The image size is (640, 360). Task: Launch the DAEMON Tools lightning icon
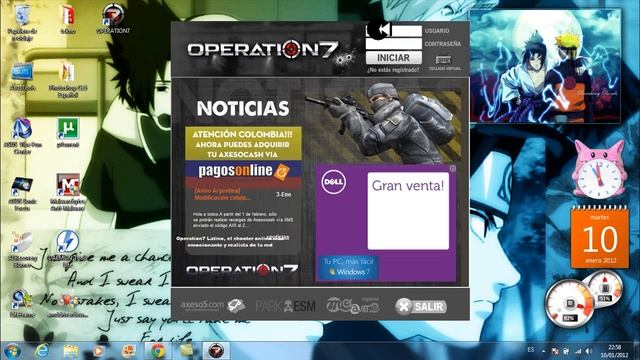[67, 242]
